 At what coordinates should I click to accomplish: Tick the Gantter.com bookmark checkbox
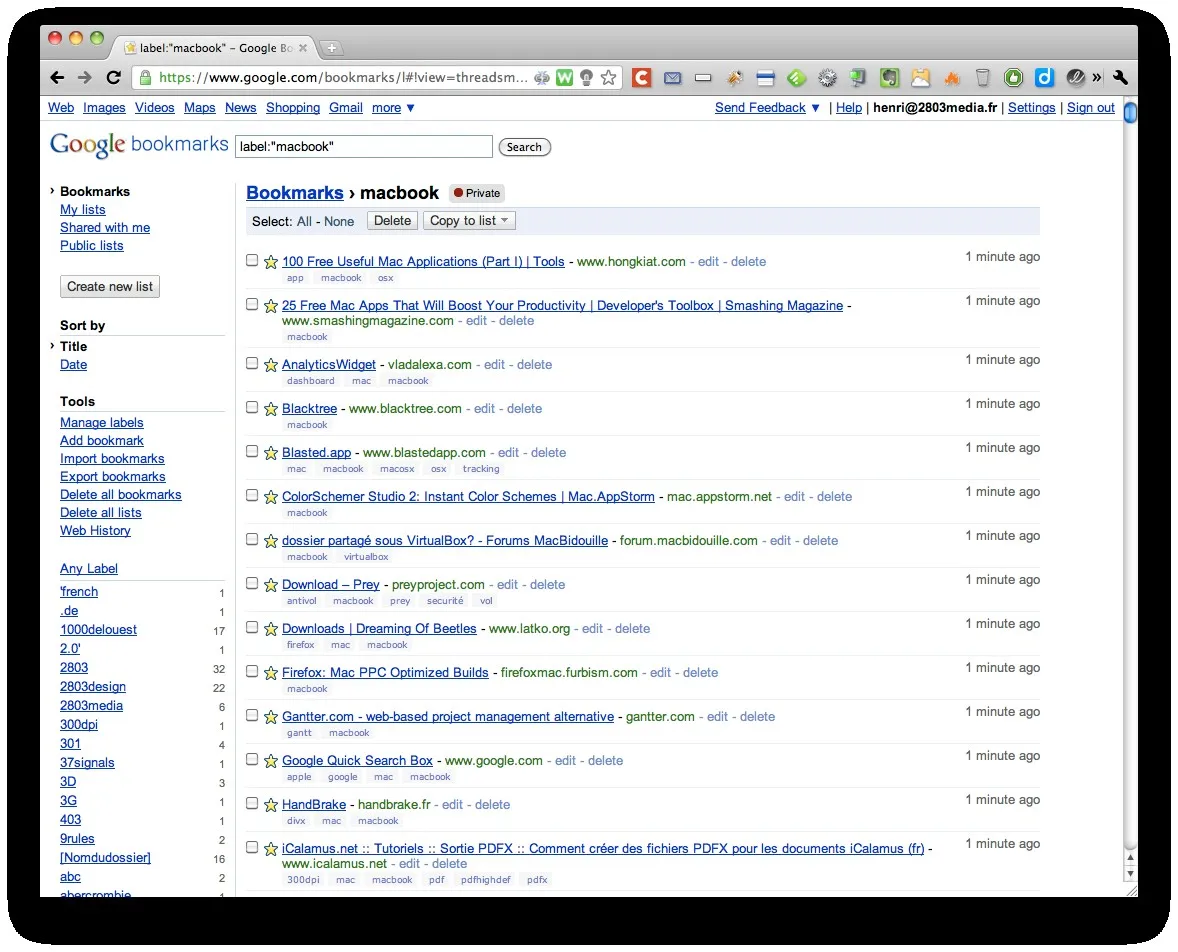point(252,715)
